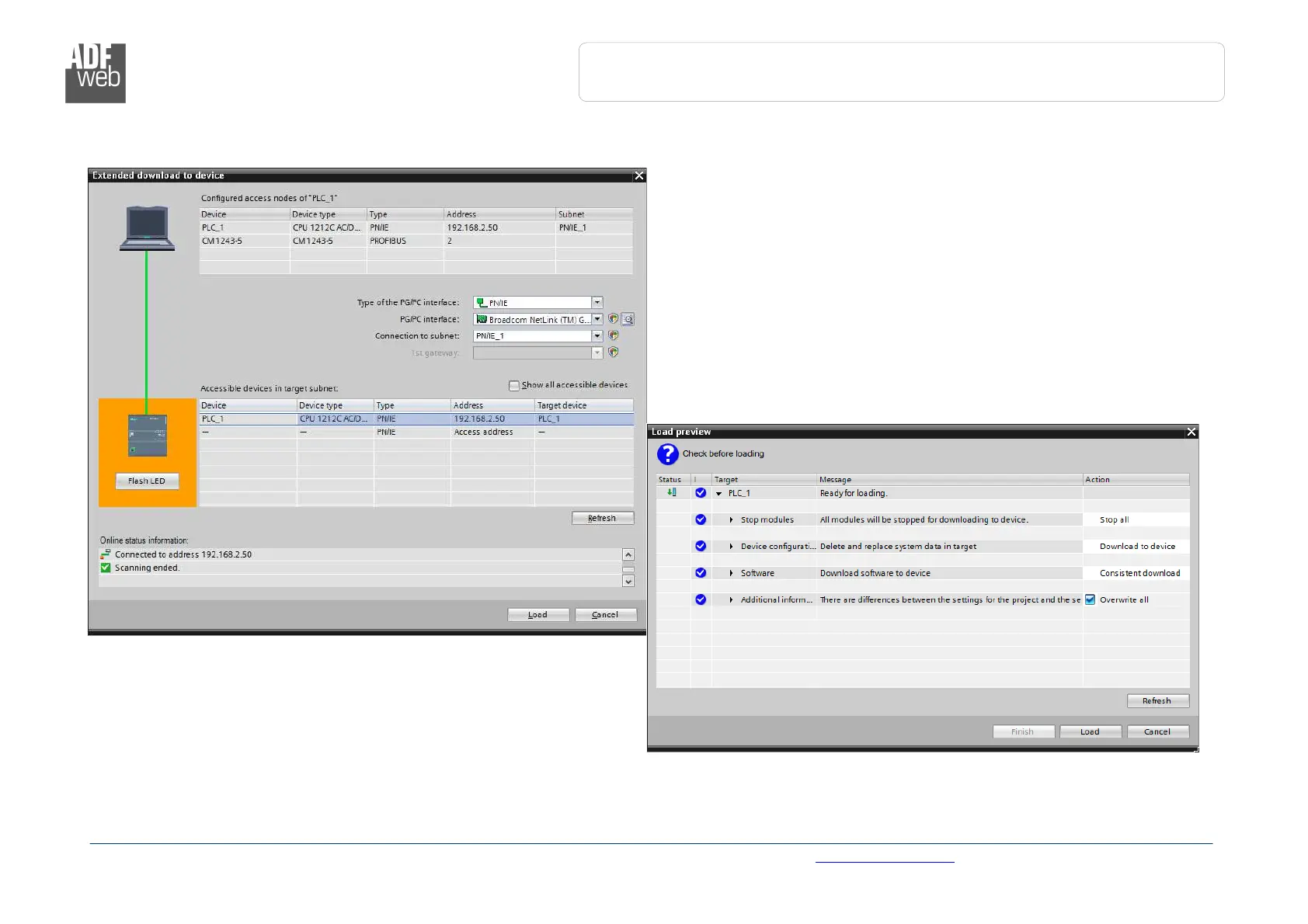The height and width of the screenshot is (924, 1308).
Task: Click the blue check icon in Software row
Action: point(701,573)
